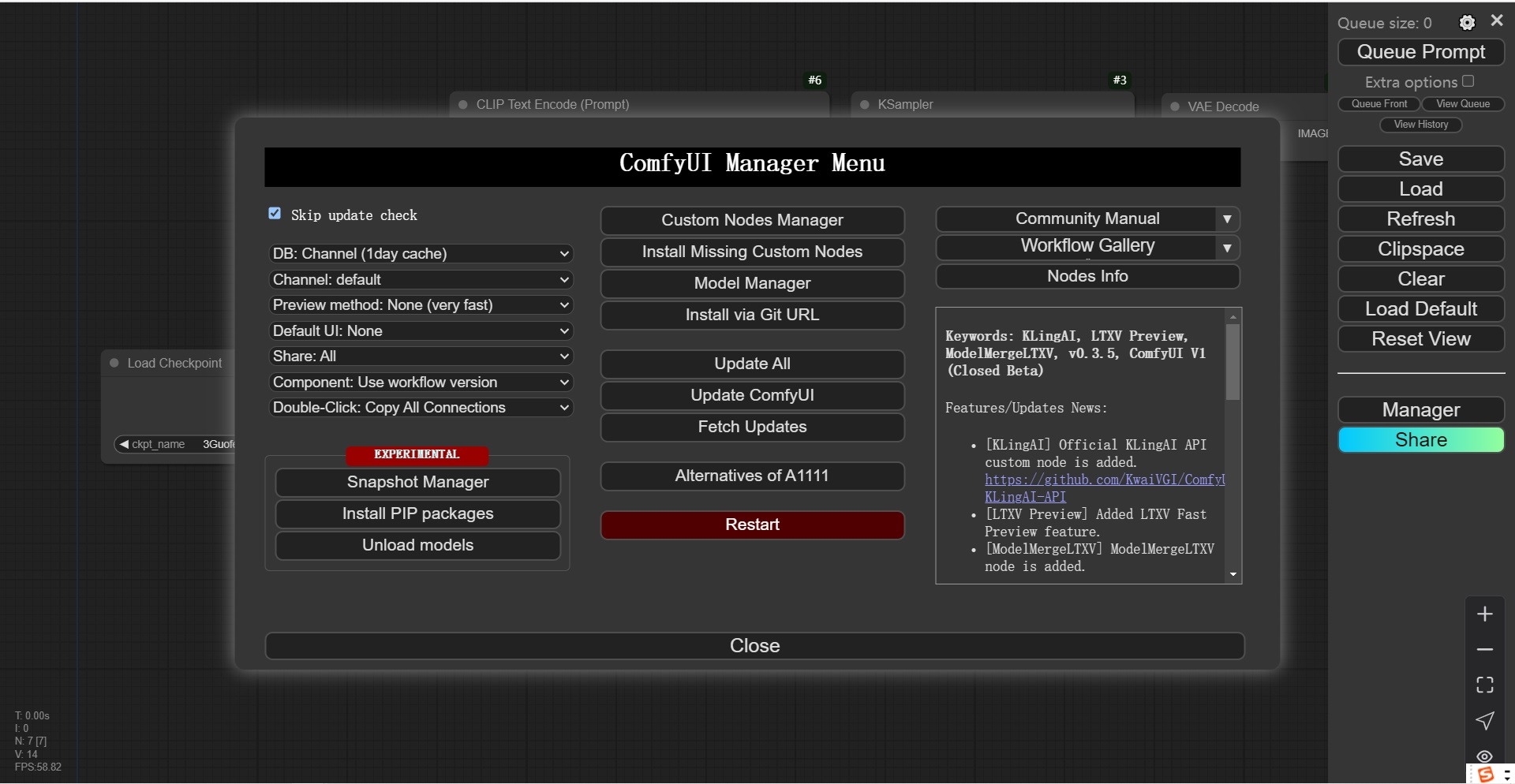
Task: Click the news panel scrollbar thumb
Action: pyautogui.click(x=1233, y=362)
